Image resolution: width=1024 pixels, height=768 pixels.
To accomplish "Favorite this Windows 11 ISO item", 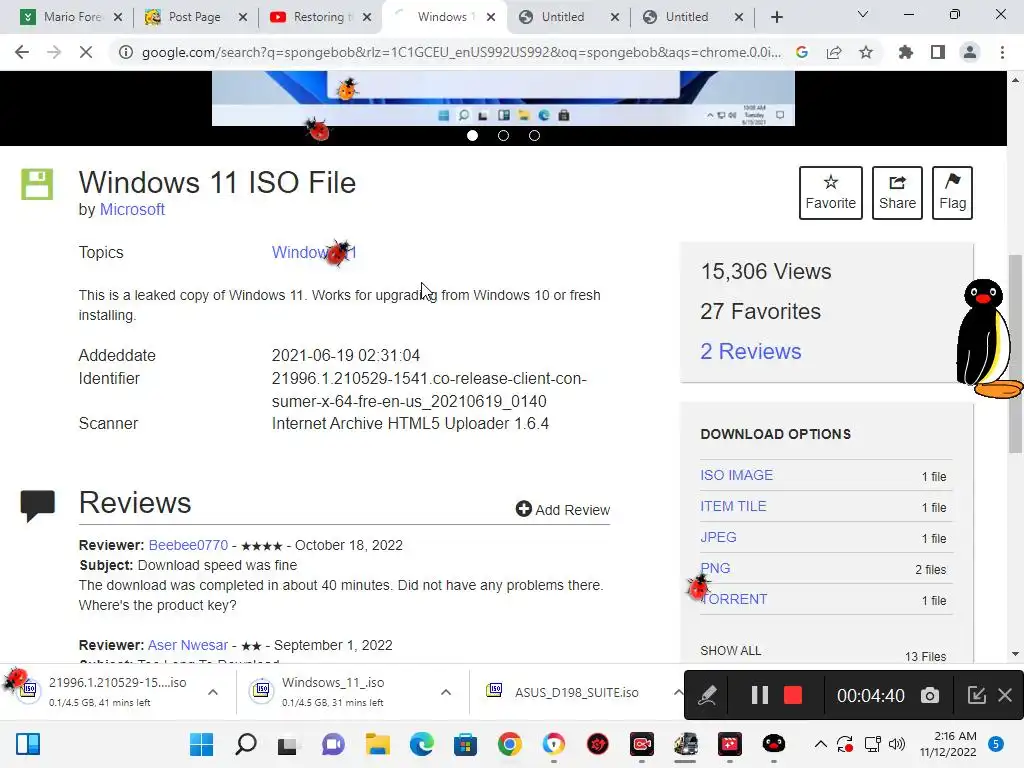I will point(831,193).
